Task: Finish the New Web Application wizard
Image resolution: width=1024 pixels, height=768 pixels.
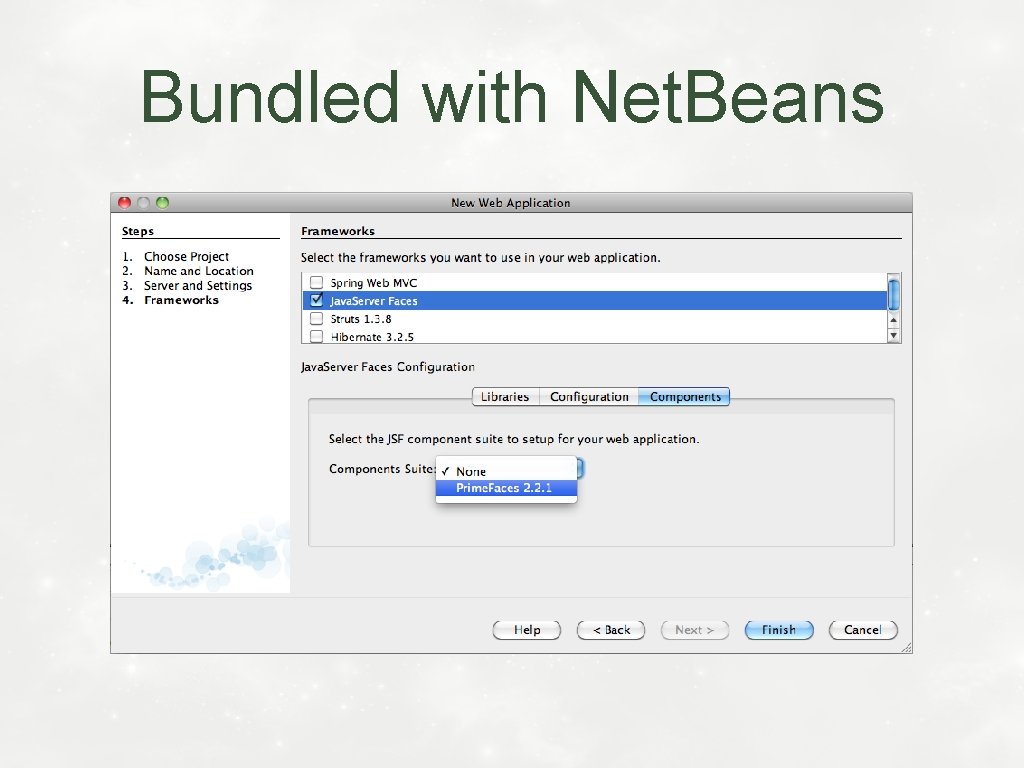Action: pyautogui.click(x=779, y=630)
